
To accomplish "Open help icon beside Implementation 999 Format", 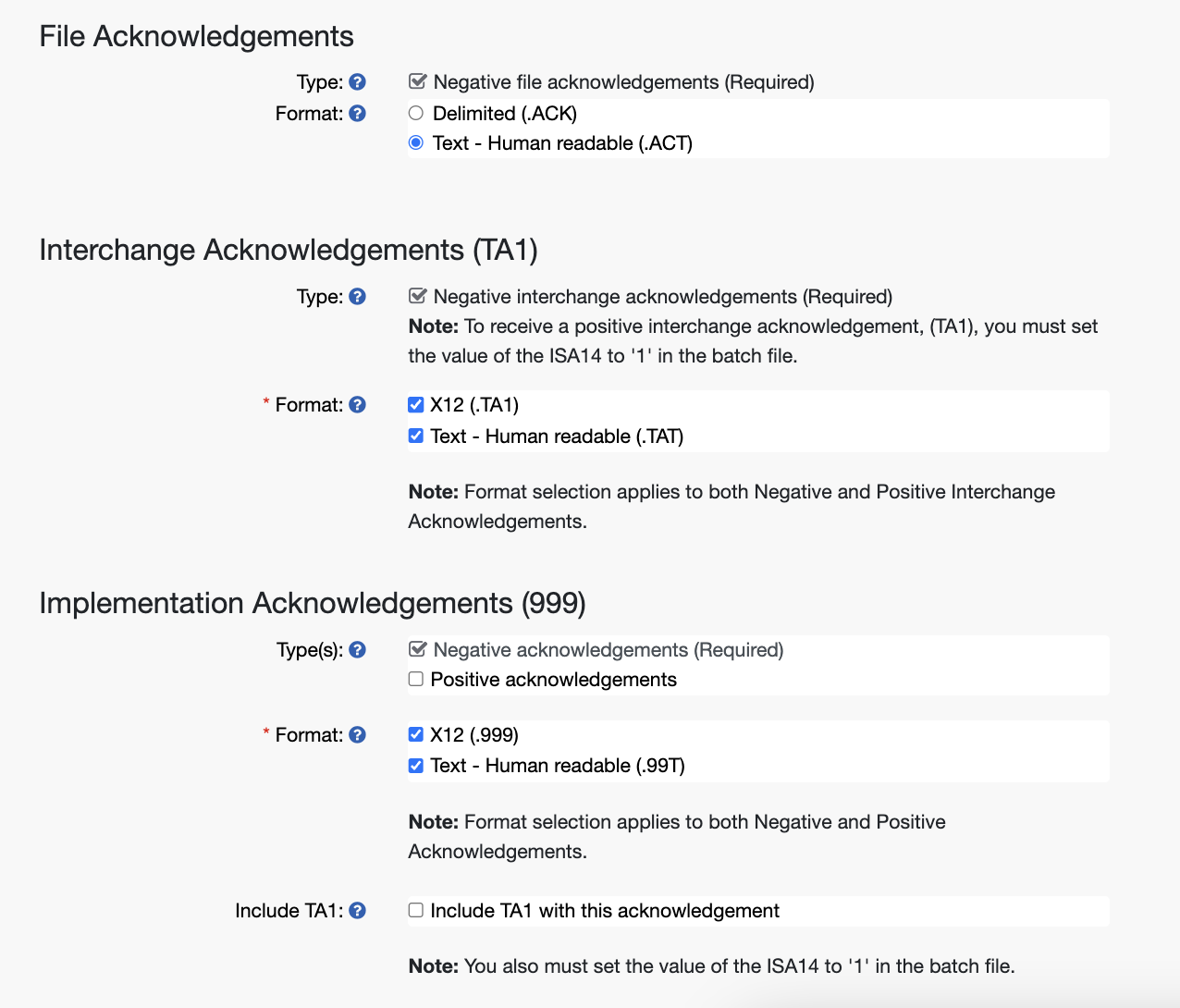I will point(358,735).
